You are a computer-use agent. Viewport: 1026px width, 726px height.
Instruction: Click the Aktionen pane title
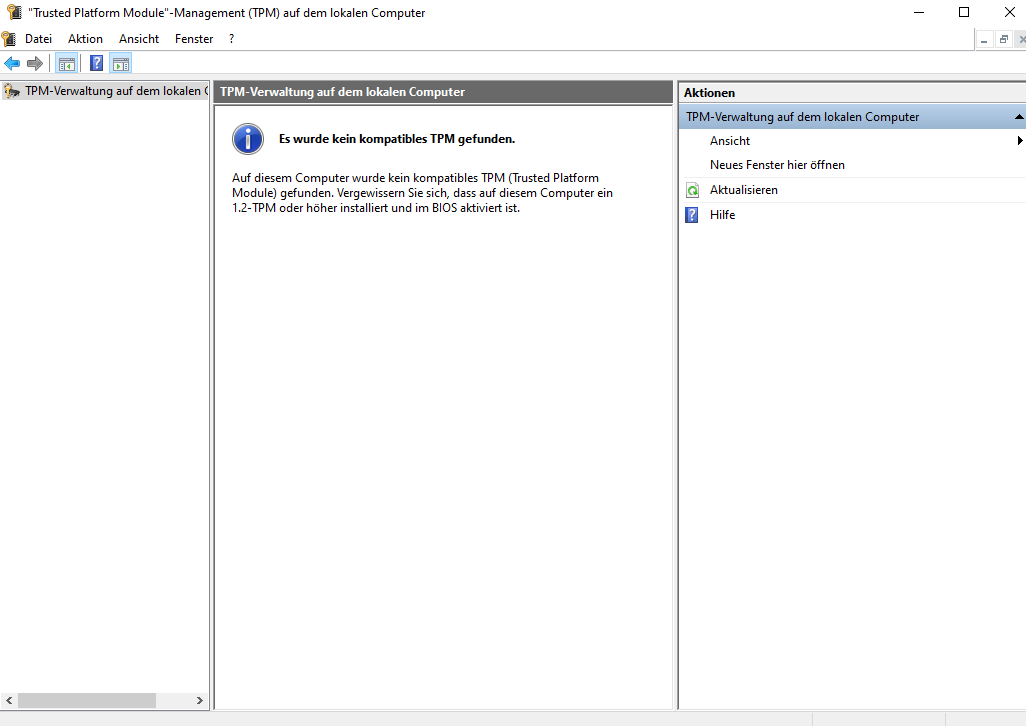tap(709, 93)
